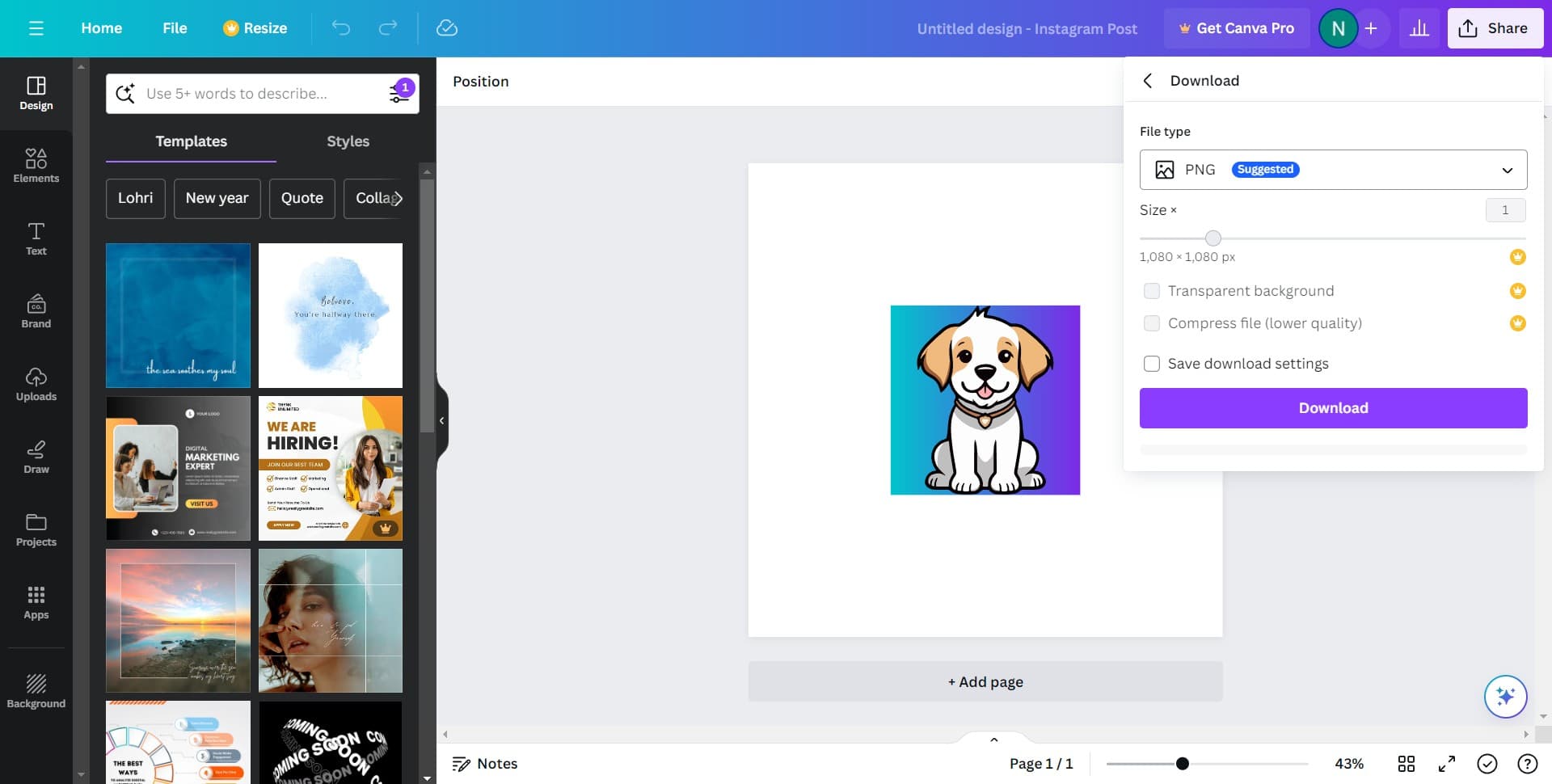
Task: Click the Undo arrow in the toolbar
Action: pyautogui.click(x=341, y=27)
